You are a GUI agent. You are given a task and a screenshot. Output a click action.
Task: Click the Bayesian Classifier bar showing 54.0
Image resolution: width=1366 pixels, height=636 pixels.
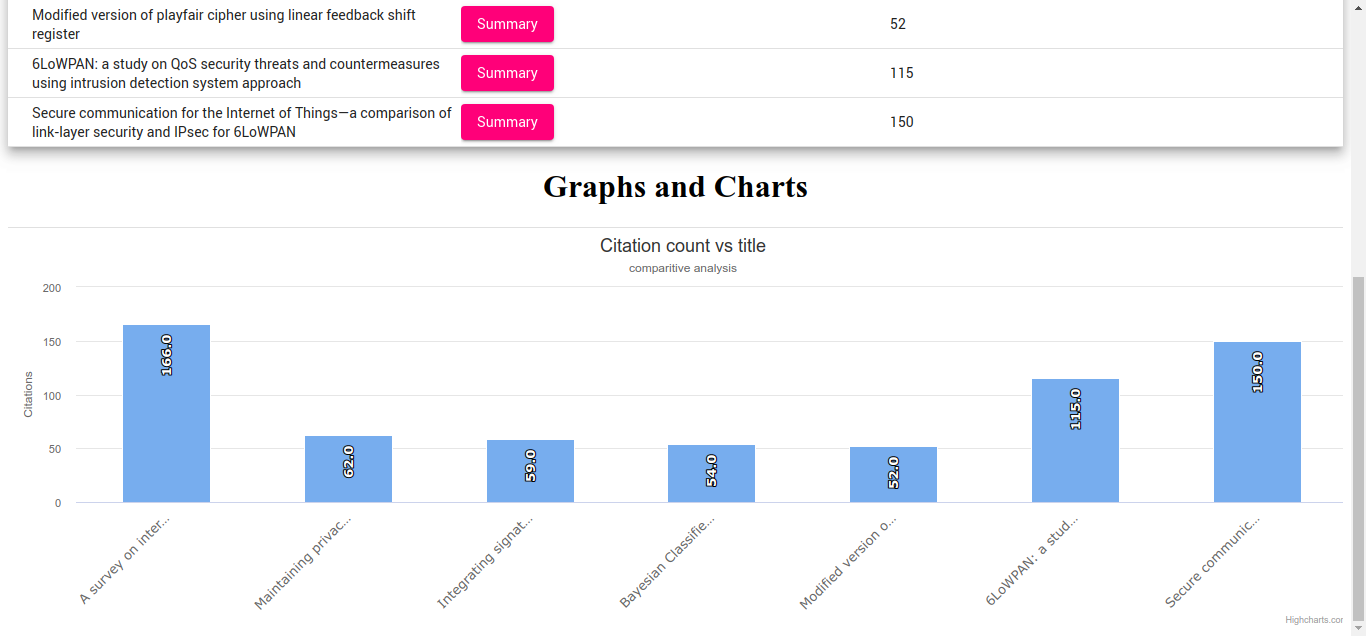coord(712,472)
